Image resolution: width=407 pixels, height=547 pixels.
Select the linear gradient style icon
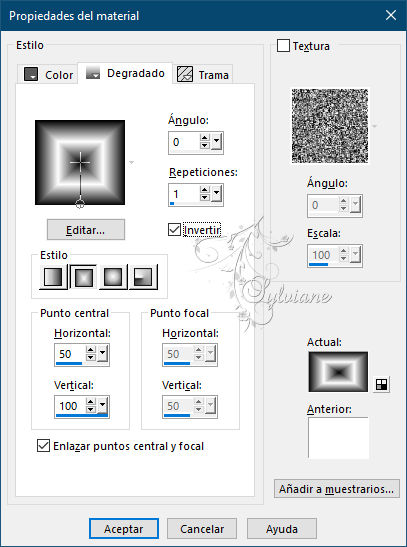[53, 277]
